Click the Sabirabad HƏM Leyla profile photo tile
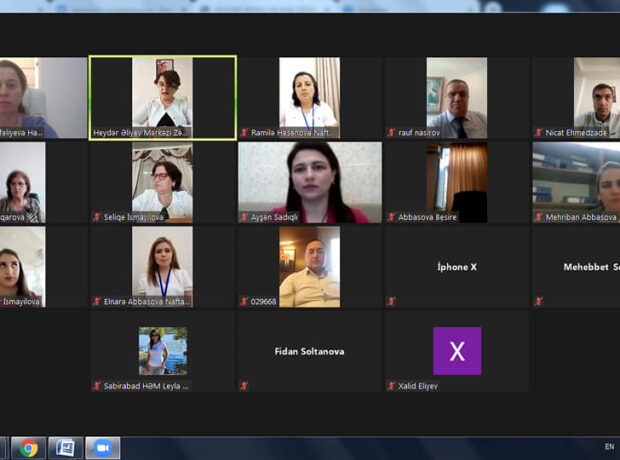The height and width of the screenshot is (460, 620). tap(163, 351)
